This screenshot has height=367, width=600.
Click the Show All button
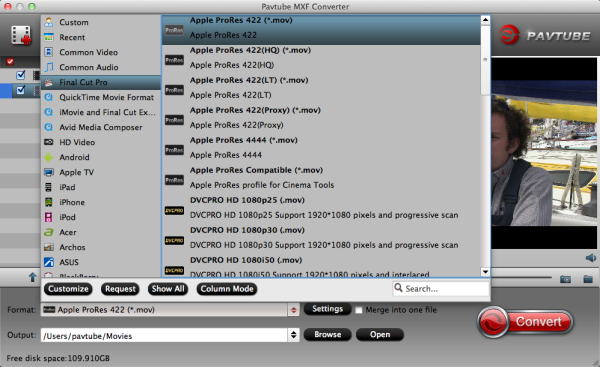(168, 289)
